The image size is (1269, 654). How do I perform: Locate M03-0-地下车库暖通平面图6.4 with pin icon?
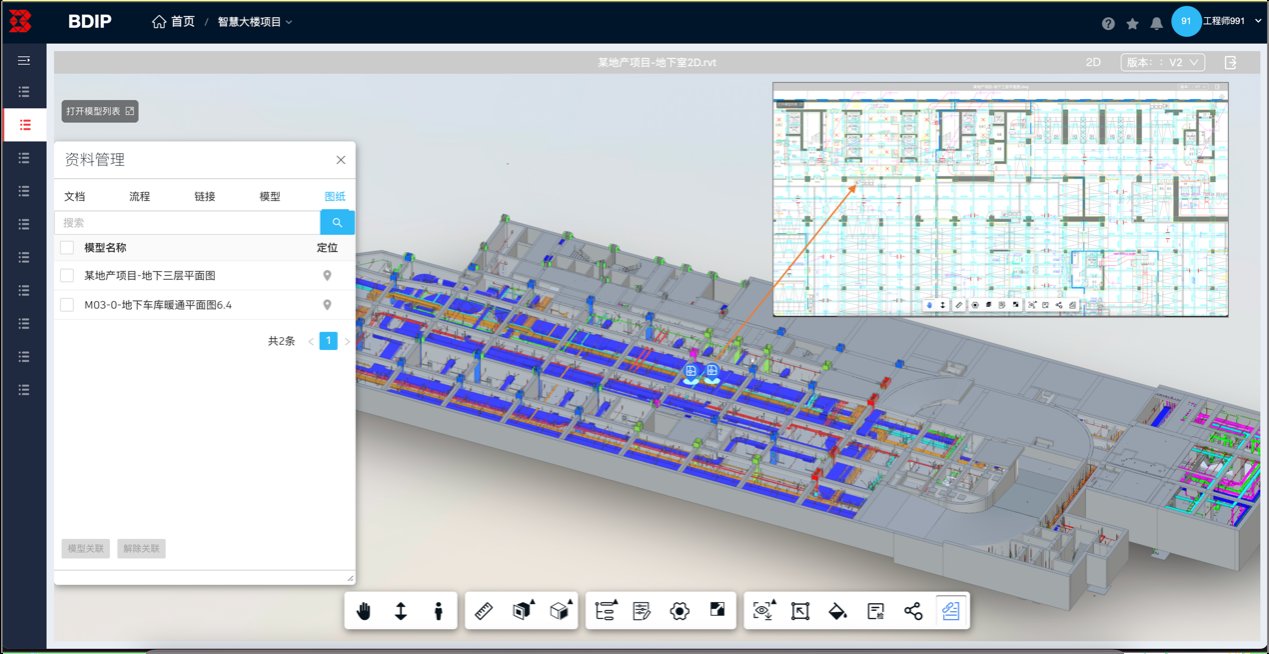pyautogui.click(x=326, y=305)
